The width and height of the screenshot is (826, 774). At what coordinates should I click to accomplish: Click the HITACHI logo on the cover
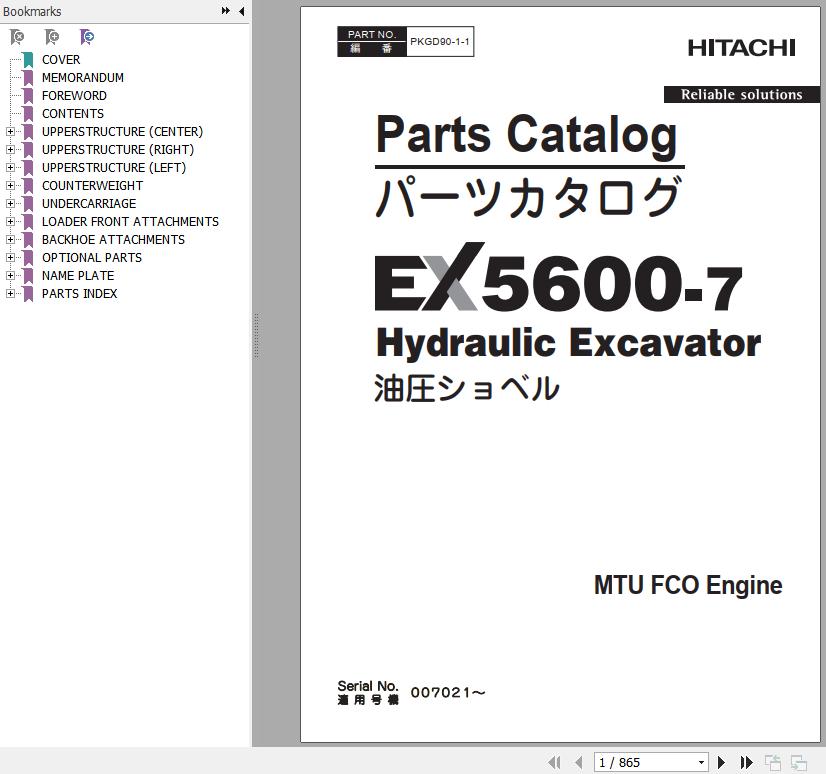(x=742, y=48)
